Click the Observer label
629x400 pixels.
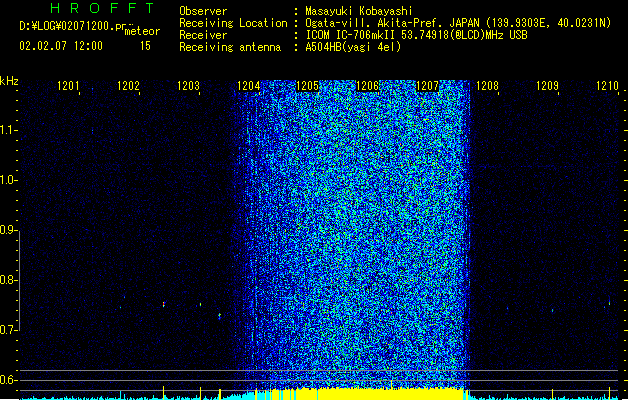[203, 11]
